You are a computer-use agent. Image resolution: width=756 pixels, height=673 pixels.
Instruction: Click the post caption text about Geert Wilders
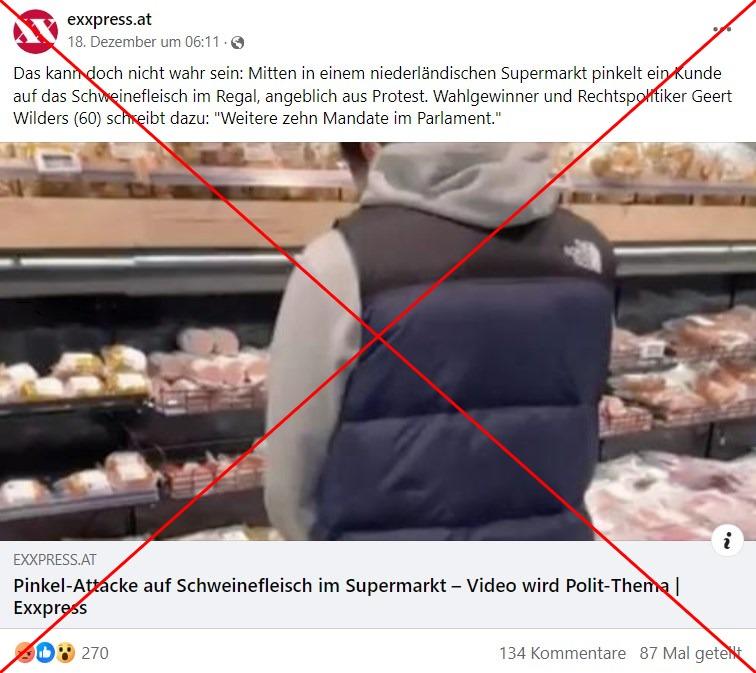click(372, 96)
